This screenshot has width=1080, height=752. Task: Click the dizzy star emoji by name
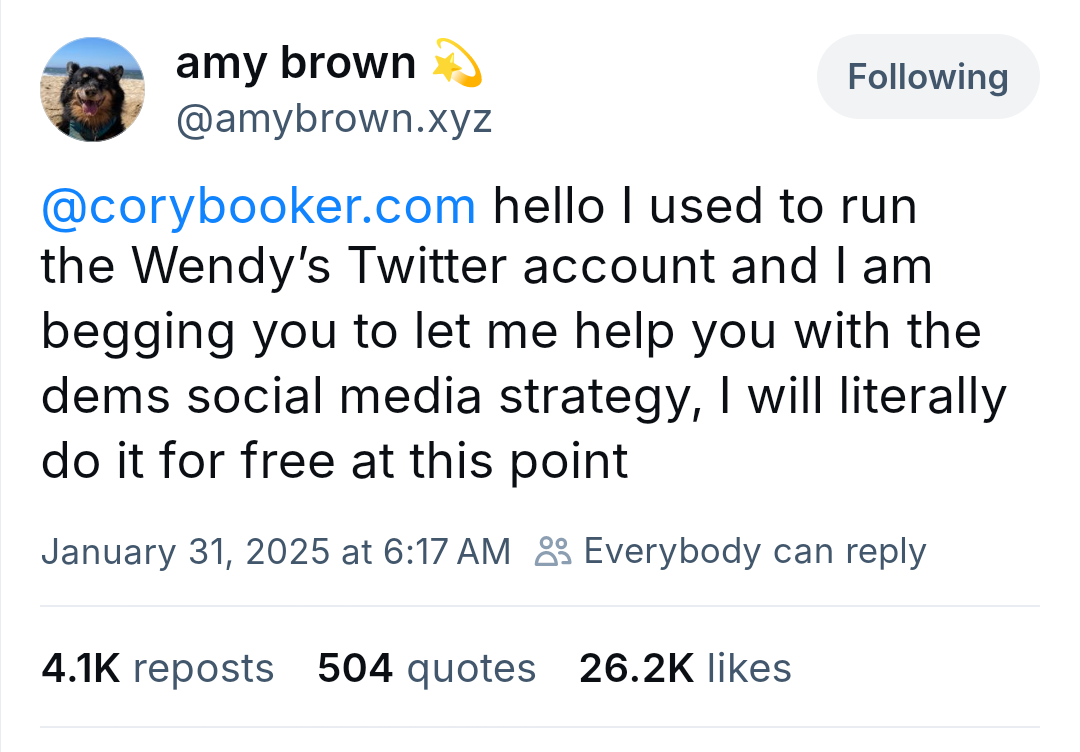pyautogui.click(x=456, y=63)
